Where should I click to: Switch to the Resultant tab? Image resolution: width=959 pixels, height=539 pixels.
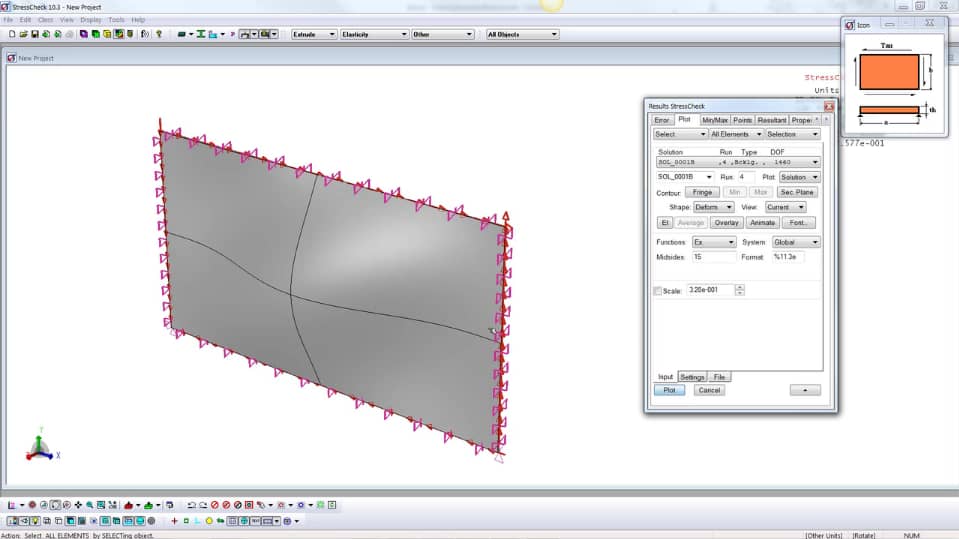tap(772, 120)
